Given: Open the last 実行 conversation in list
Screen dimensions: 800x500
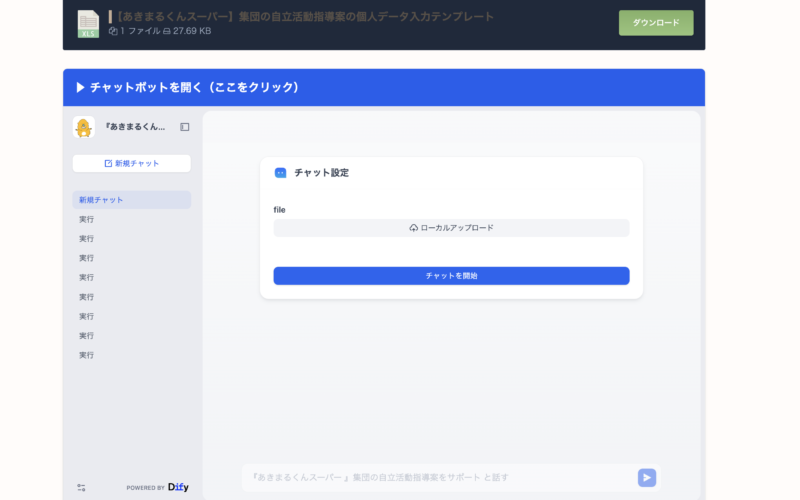Looking at the screenshot, I should [87, 355].
